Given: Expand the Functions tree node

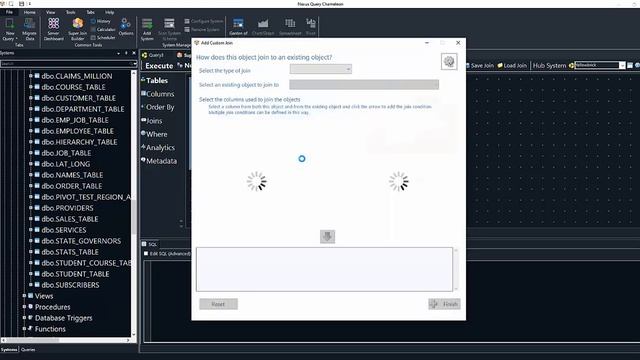Looking at the screenshot, I should coord(24,329).
